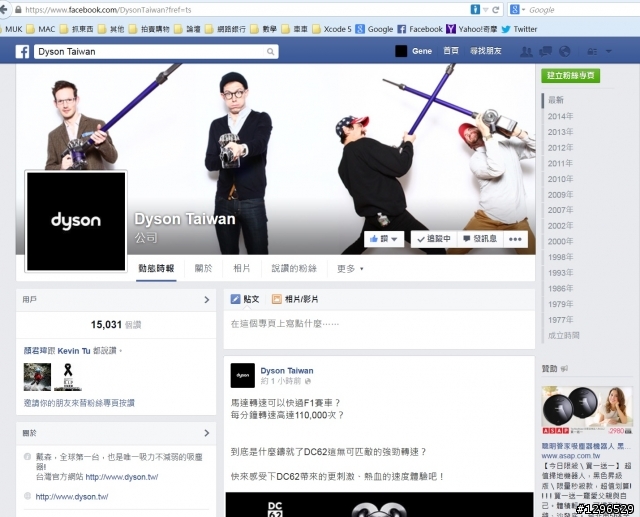Open the Yahoo!奇摩 bookmark
640x517 pixels.
471,29
